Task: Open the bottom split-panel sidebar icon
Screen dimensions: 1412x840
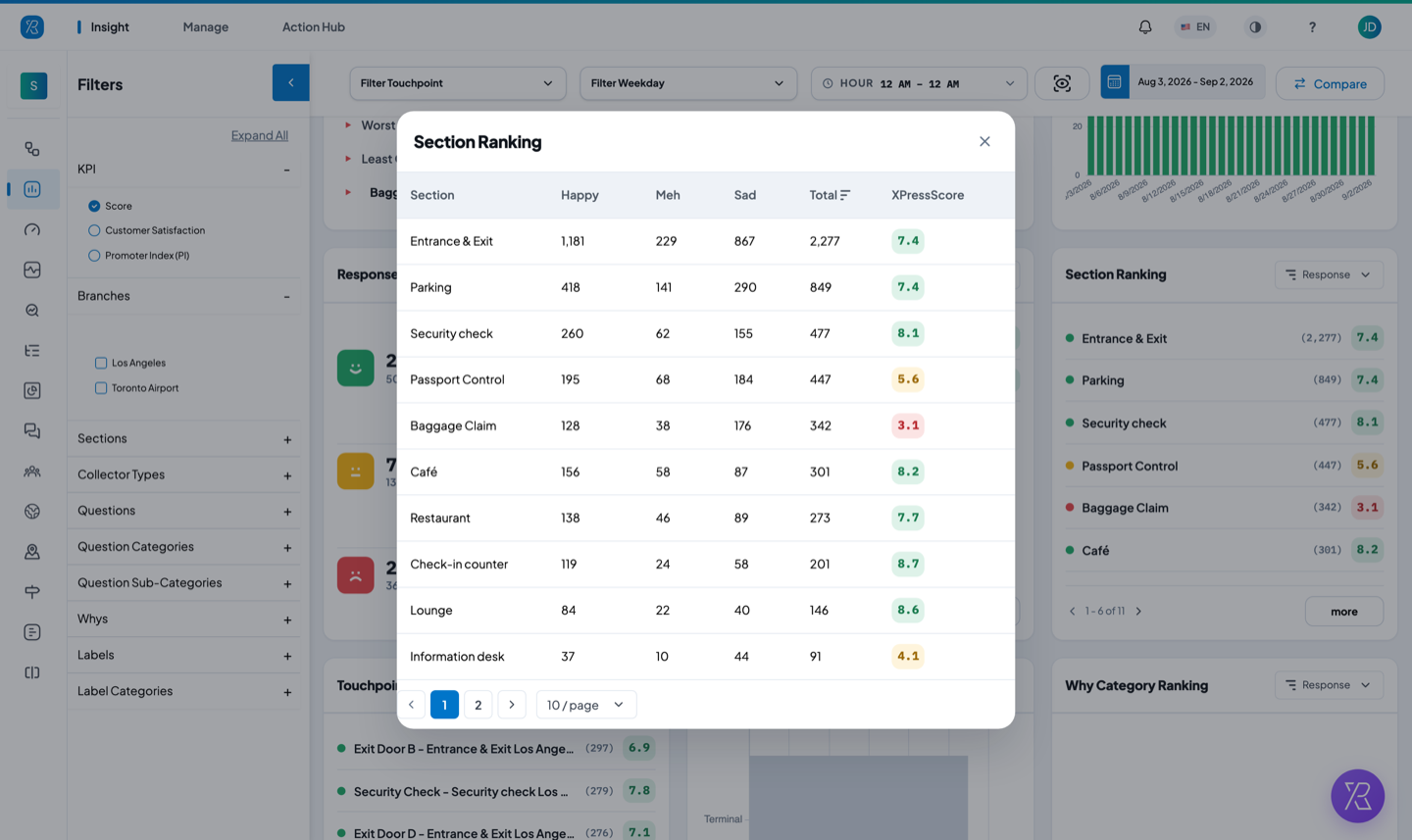Action: pos(32,672)
